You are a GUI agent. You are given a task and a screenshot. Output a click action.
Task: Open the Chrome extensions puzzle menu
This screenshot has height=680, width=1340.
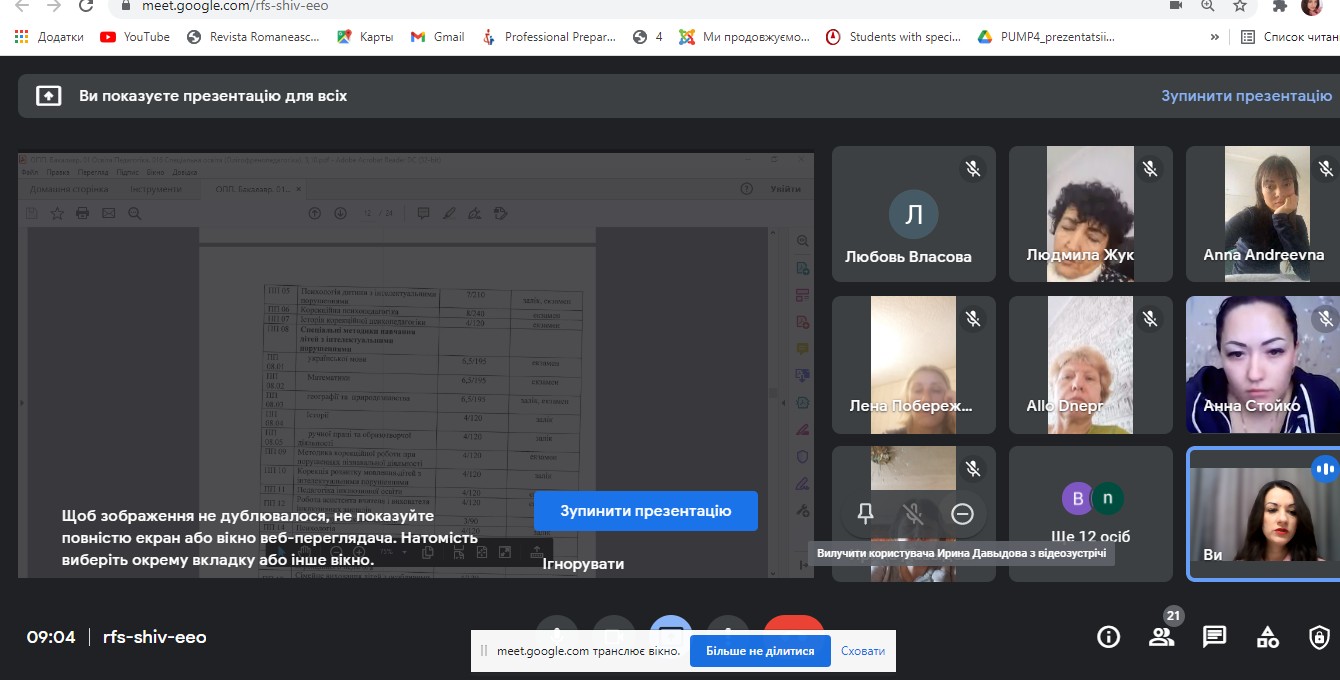point(1279,6)
